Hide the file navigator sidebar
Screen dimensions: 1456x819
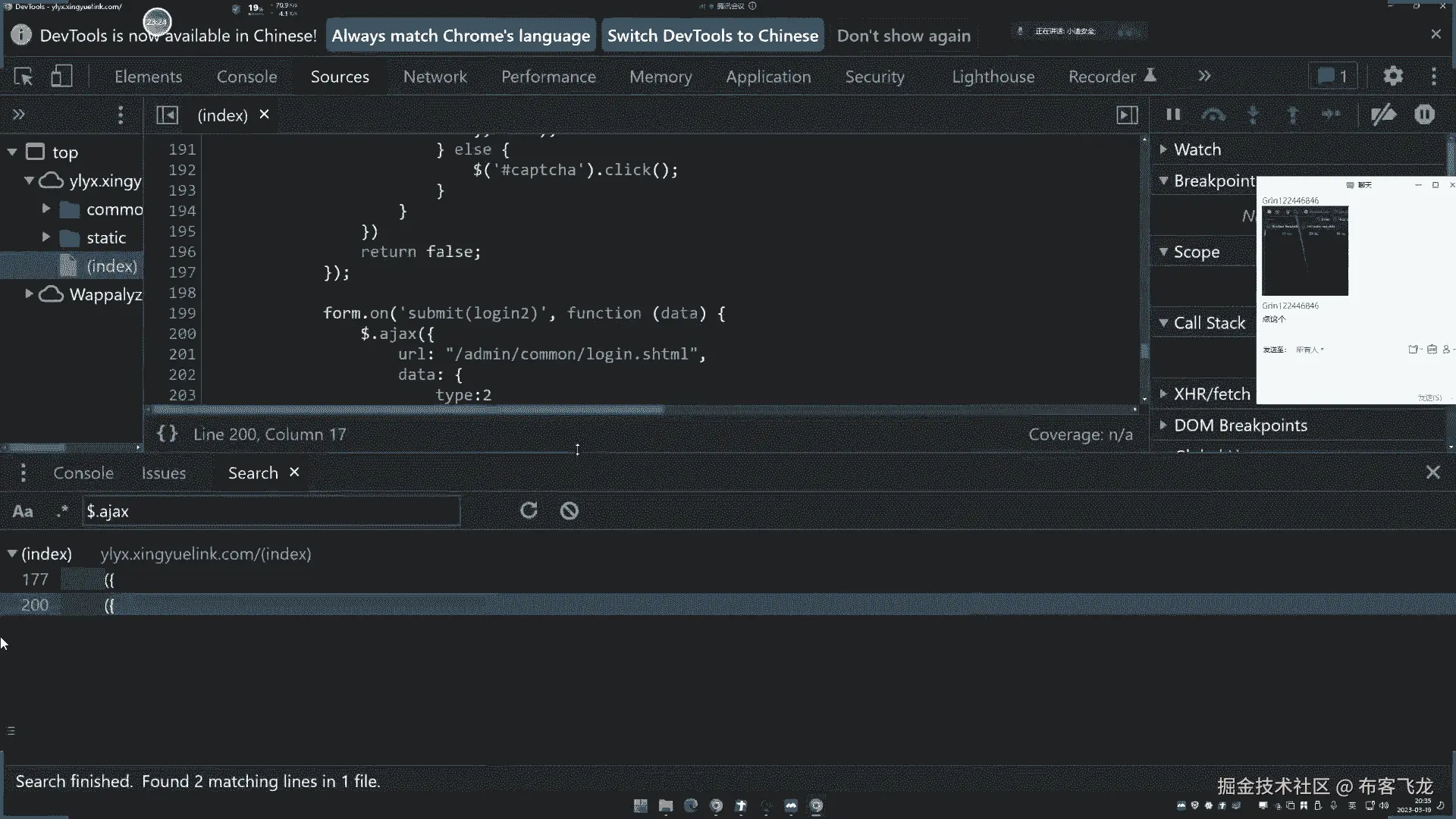(167, 115)
